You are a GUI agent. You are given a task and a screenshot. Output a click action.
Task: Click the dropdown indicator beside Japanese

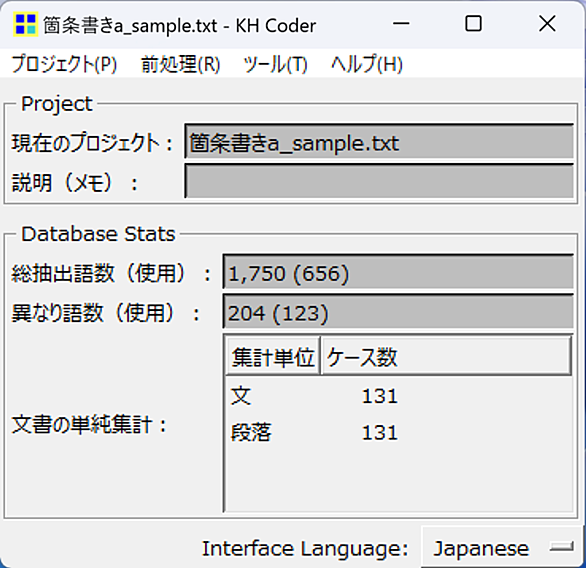point(561,547)
